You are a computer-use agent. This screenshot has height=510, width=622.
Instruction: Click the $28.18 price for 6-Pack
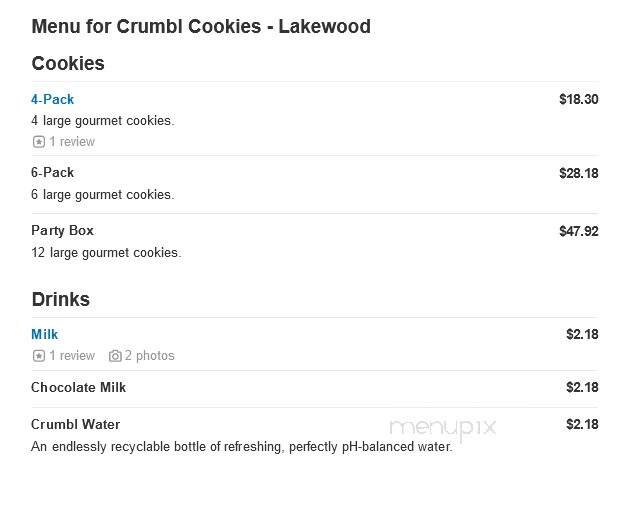(x=578, y=173)
